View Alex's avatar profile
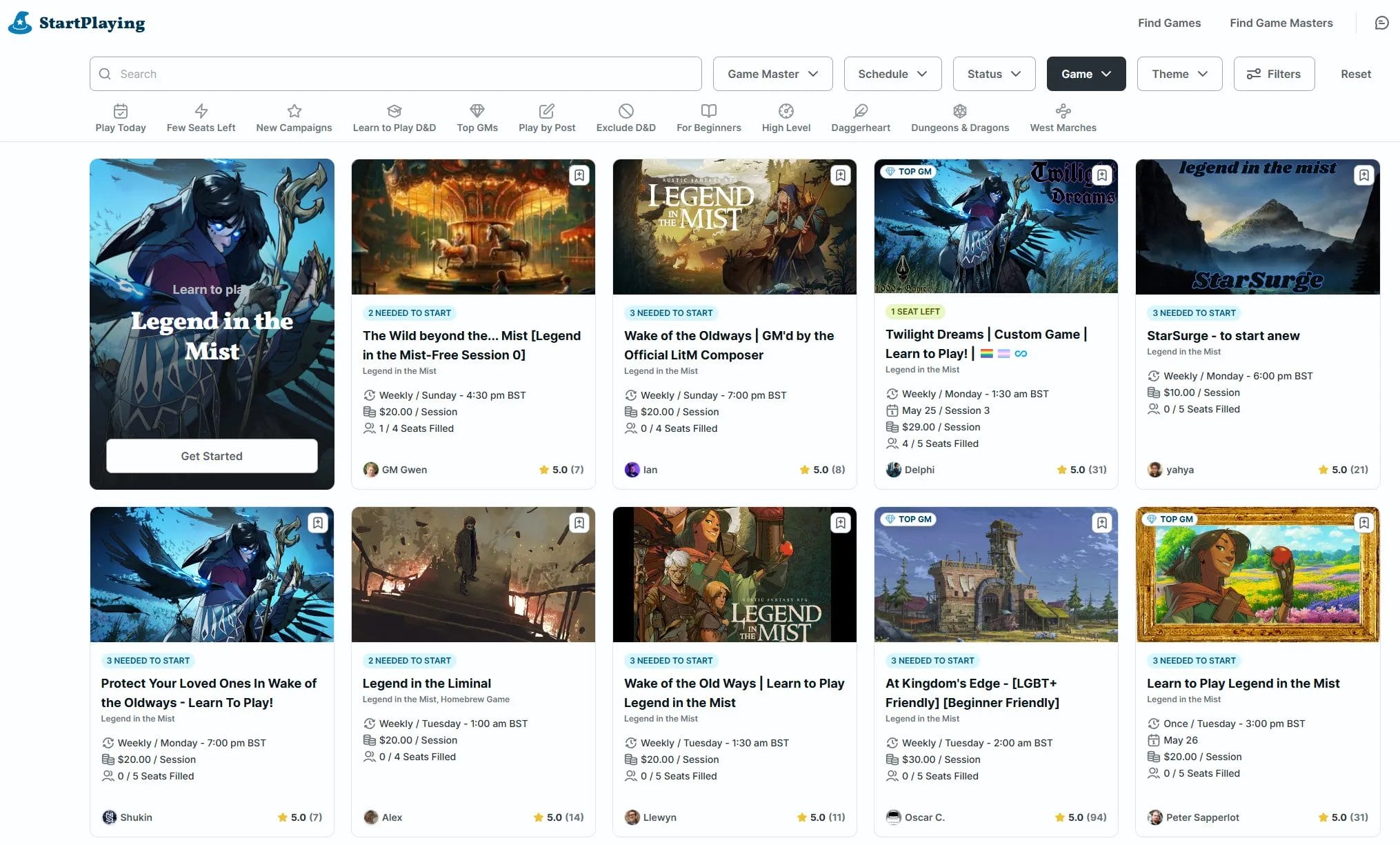1400x845 pixels. pos(371,817)
